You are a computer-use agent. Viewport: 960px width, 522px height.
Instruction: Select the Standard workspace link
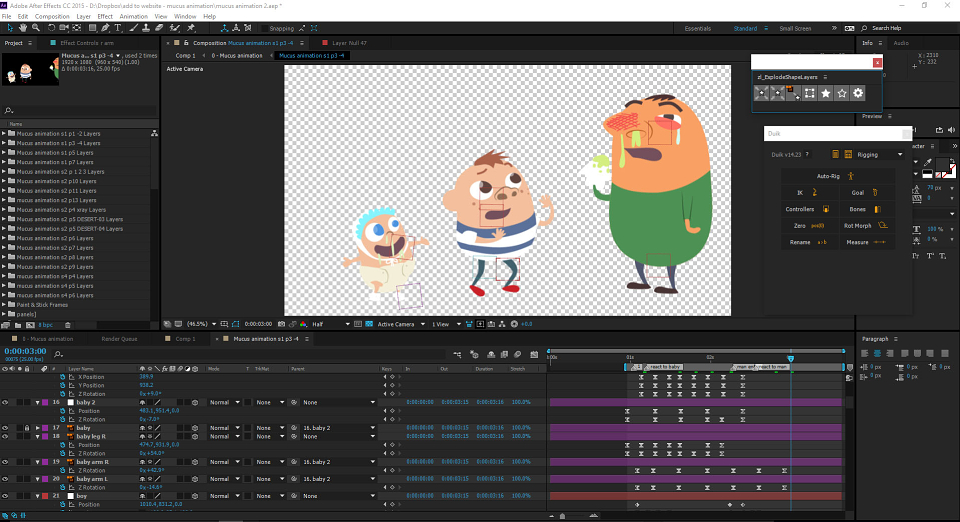click(745, 28)
